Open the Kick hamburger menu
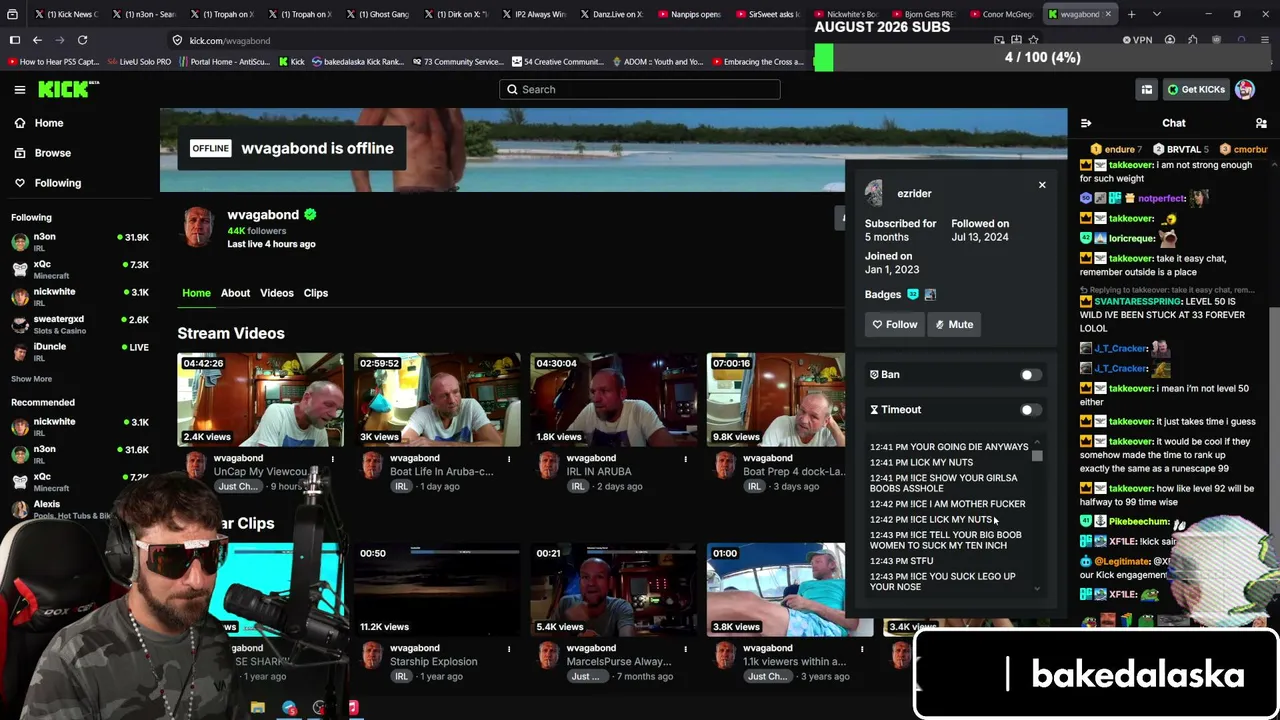Screen dimensions: 1280x720 point(20,90)
